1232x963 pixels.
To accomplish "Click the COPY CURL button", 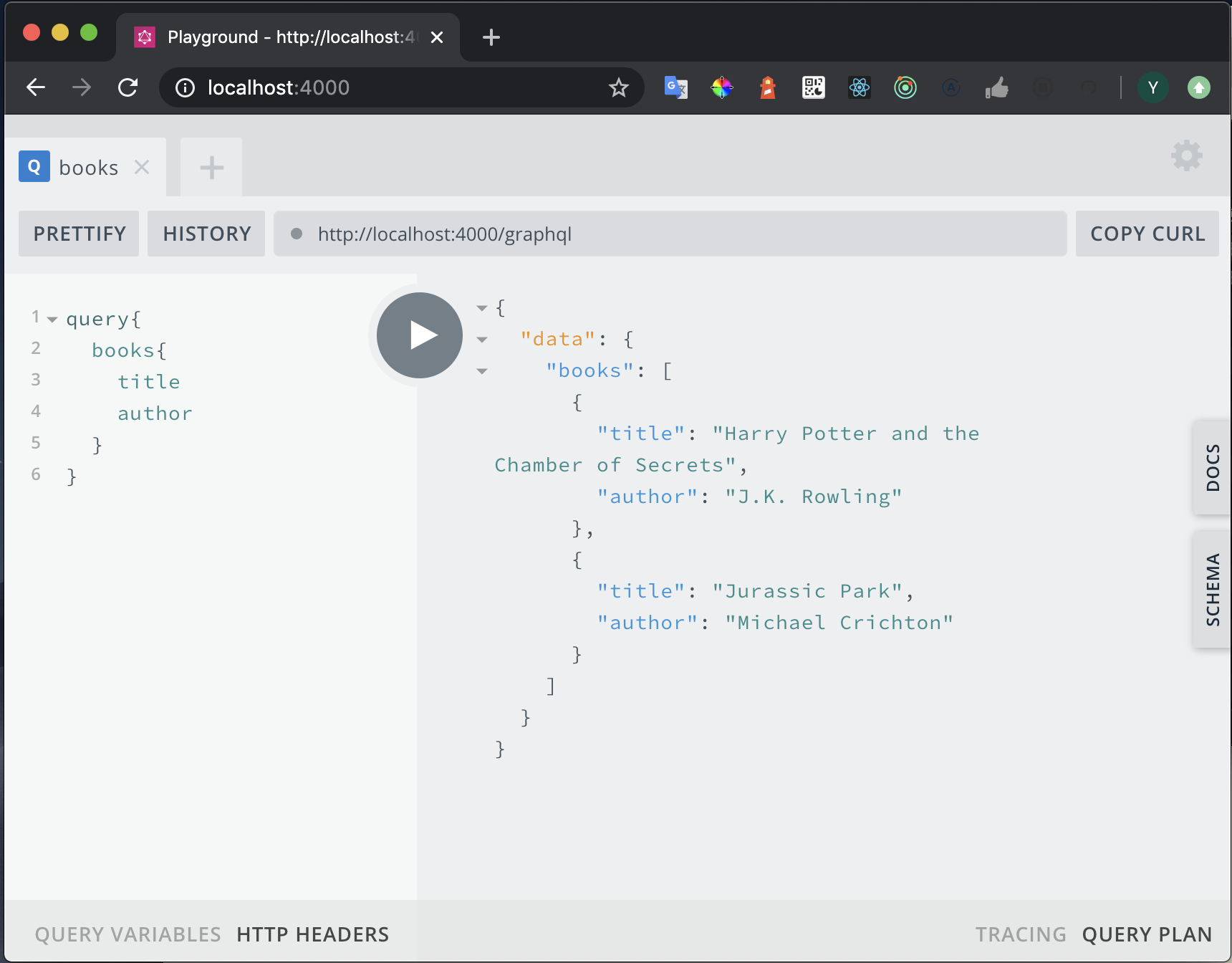I will (1147, 234).
